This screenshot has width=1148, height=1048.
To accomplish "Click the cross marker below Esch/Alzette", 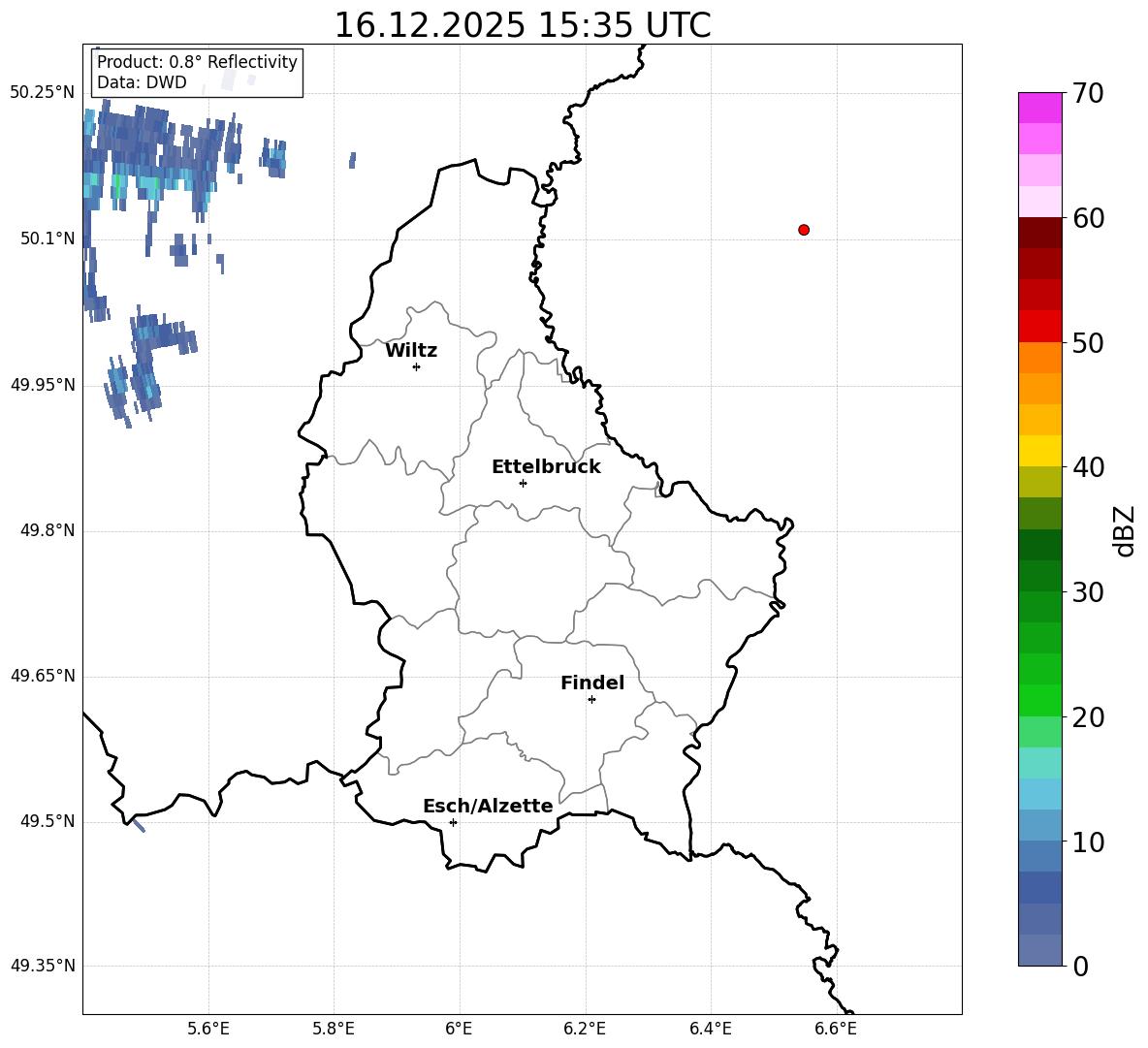I will pos(453,822).
